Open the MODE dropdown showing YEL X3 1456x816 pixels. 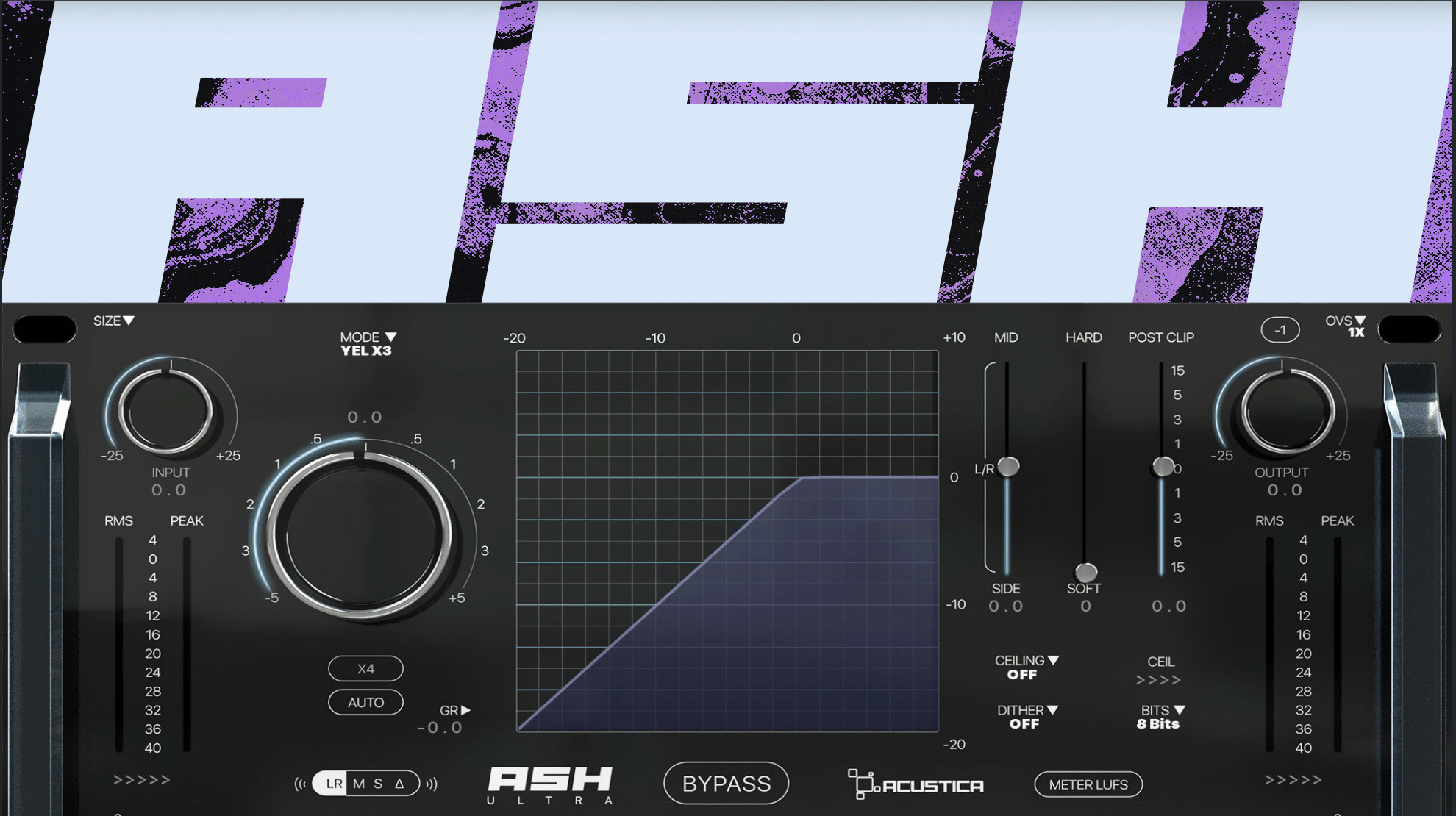tap(368, 344)
